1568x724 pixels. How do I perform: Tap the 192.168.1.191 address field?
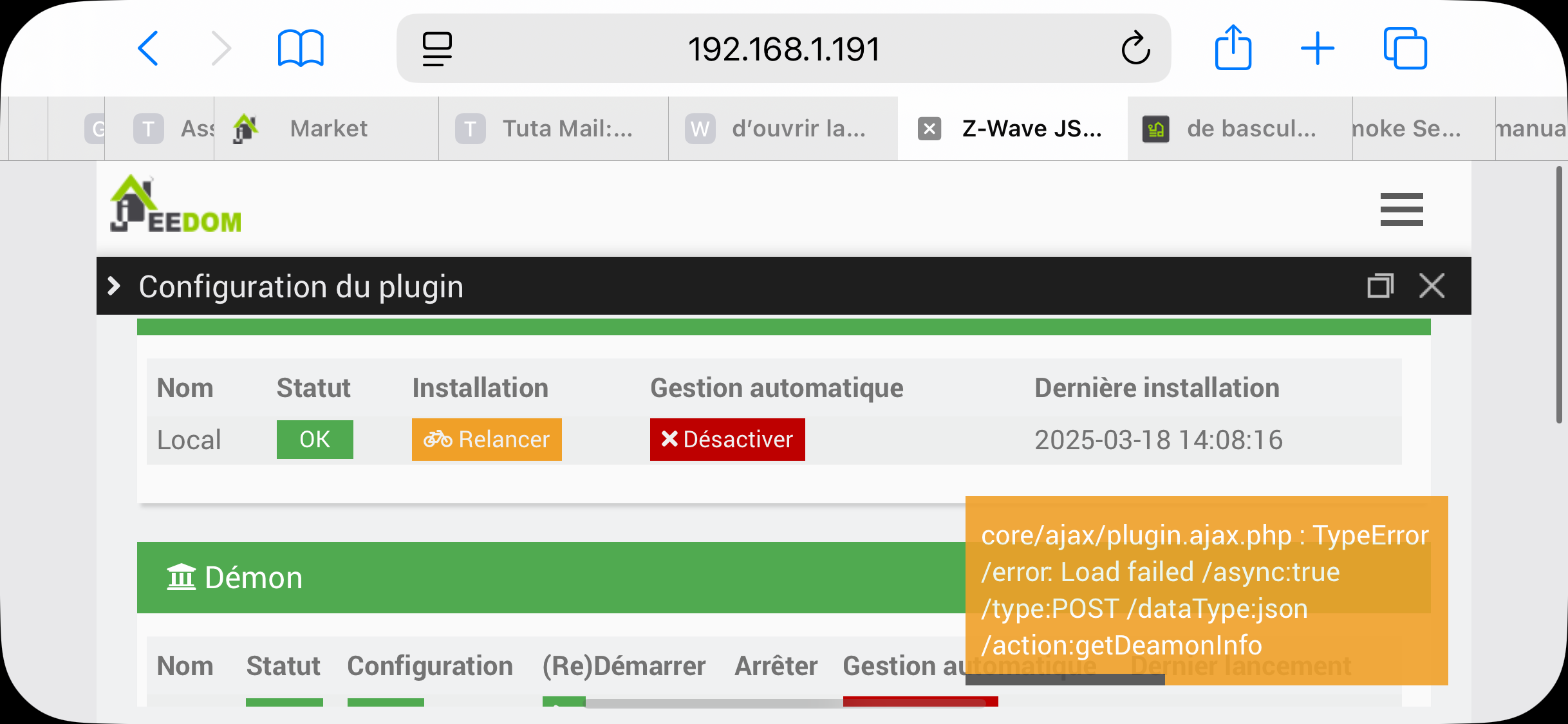pos(783,49)
